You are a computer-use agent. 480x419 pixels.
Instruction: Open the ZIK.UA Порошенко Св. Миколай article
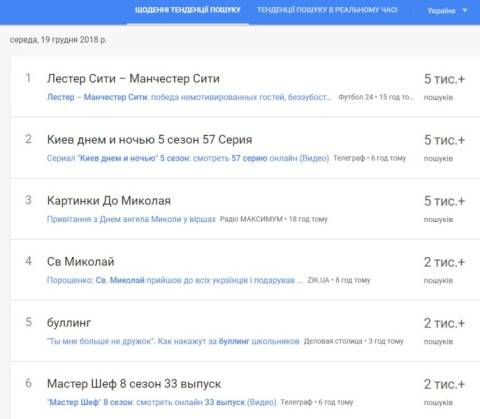point(175,280)
